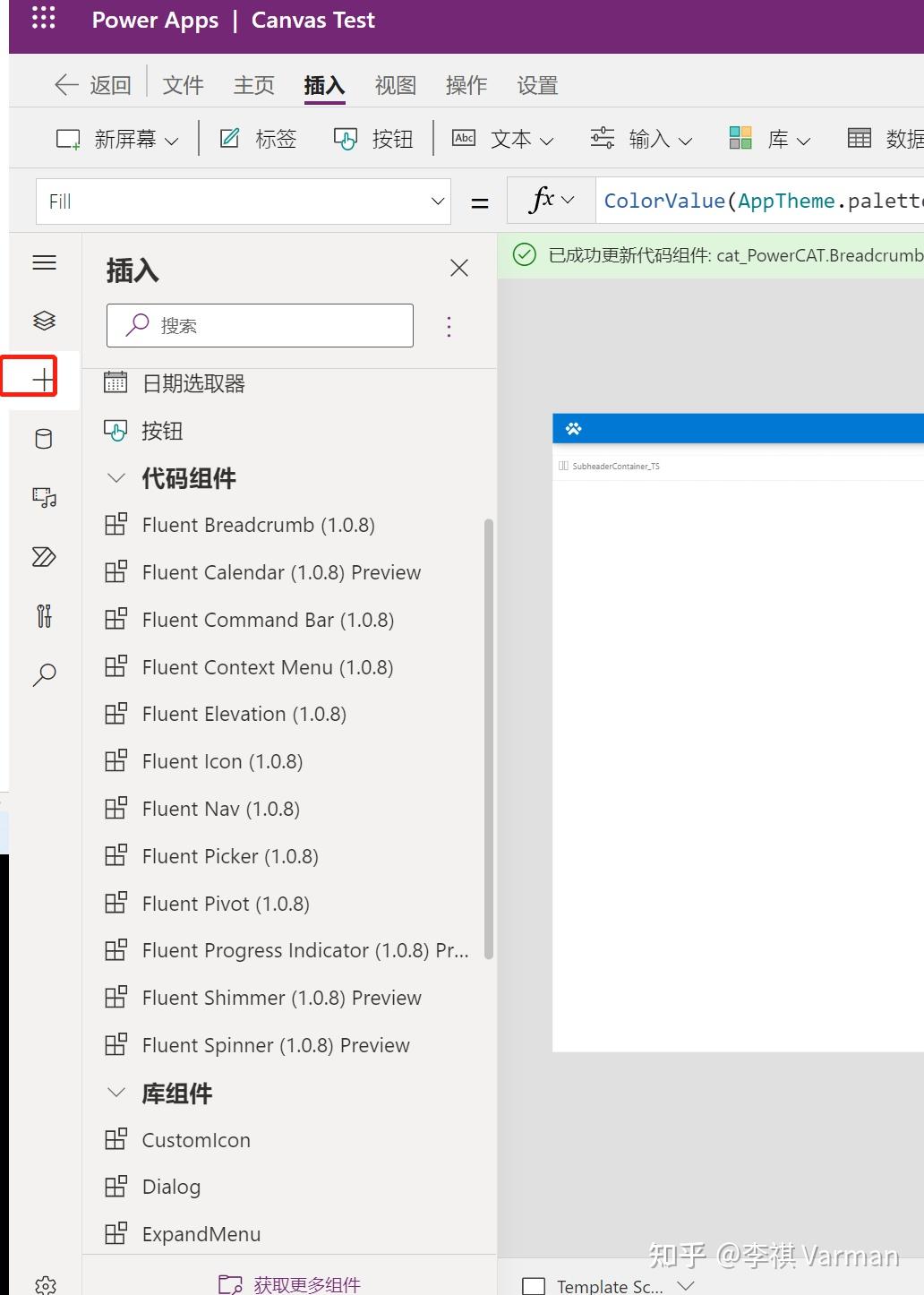
Task: Open the media panel in sidebar
Action: [44, 498]
